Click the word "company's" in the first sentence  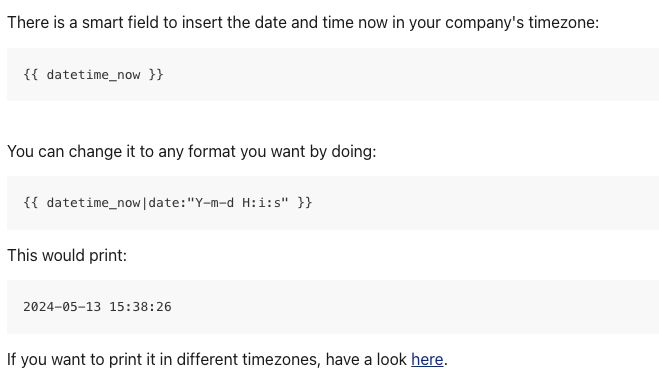point(485,23)
